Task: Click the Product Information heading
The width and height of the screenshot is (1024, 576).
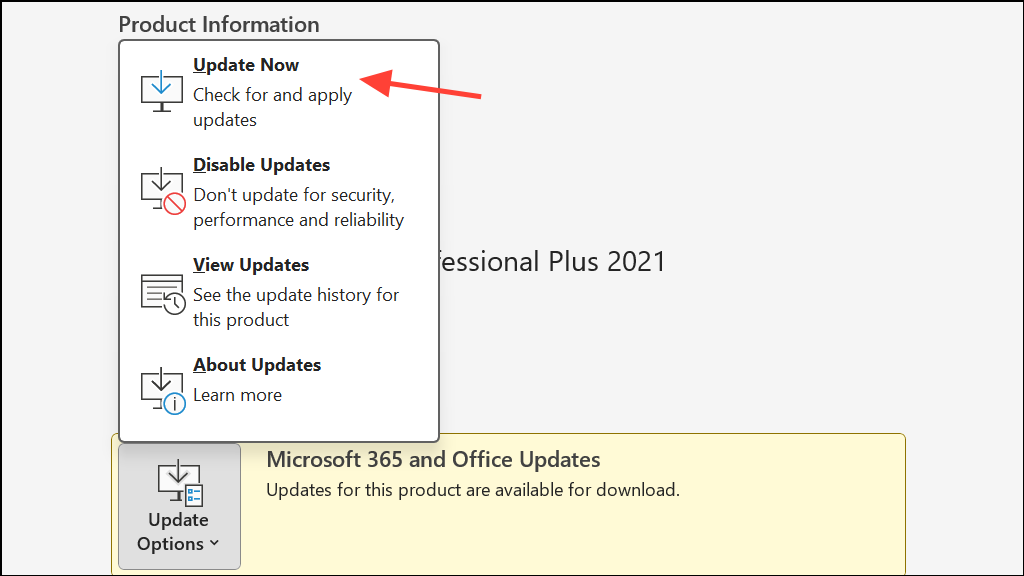Action: 219,24
